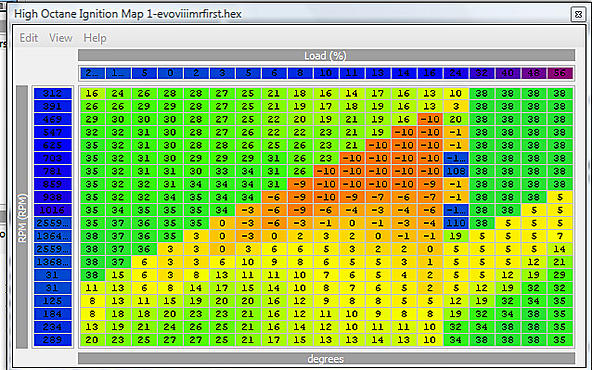Select the cell at 312 RPM, load 24
The height and width of the screenshot is (370, 592).
[456, 93]
